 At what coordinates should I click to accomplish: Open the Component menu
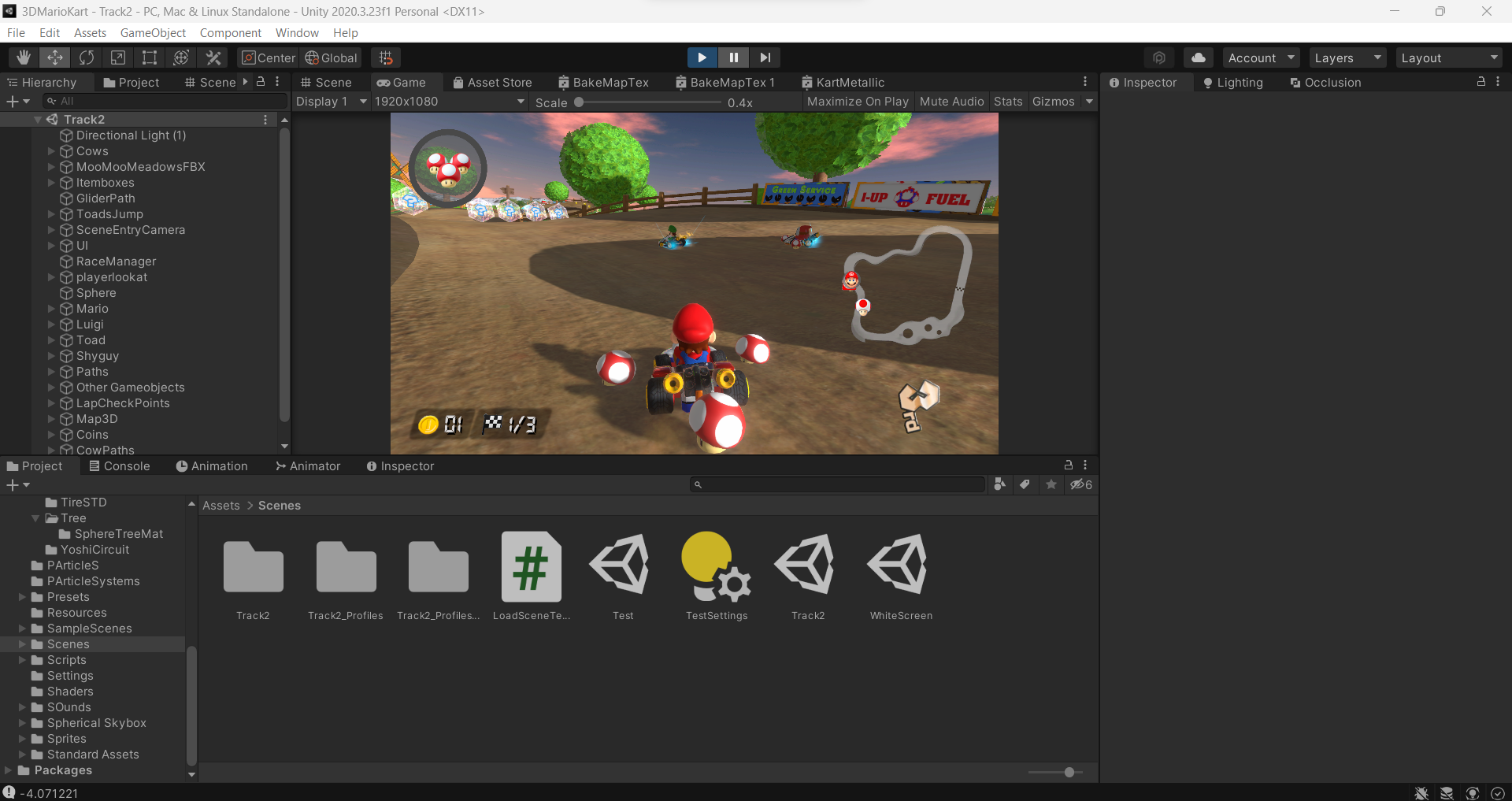tap(230, 32)
